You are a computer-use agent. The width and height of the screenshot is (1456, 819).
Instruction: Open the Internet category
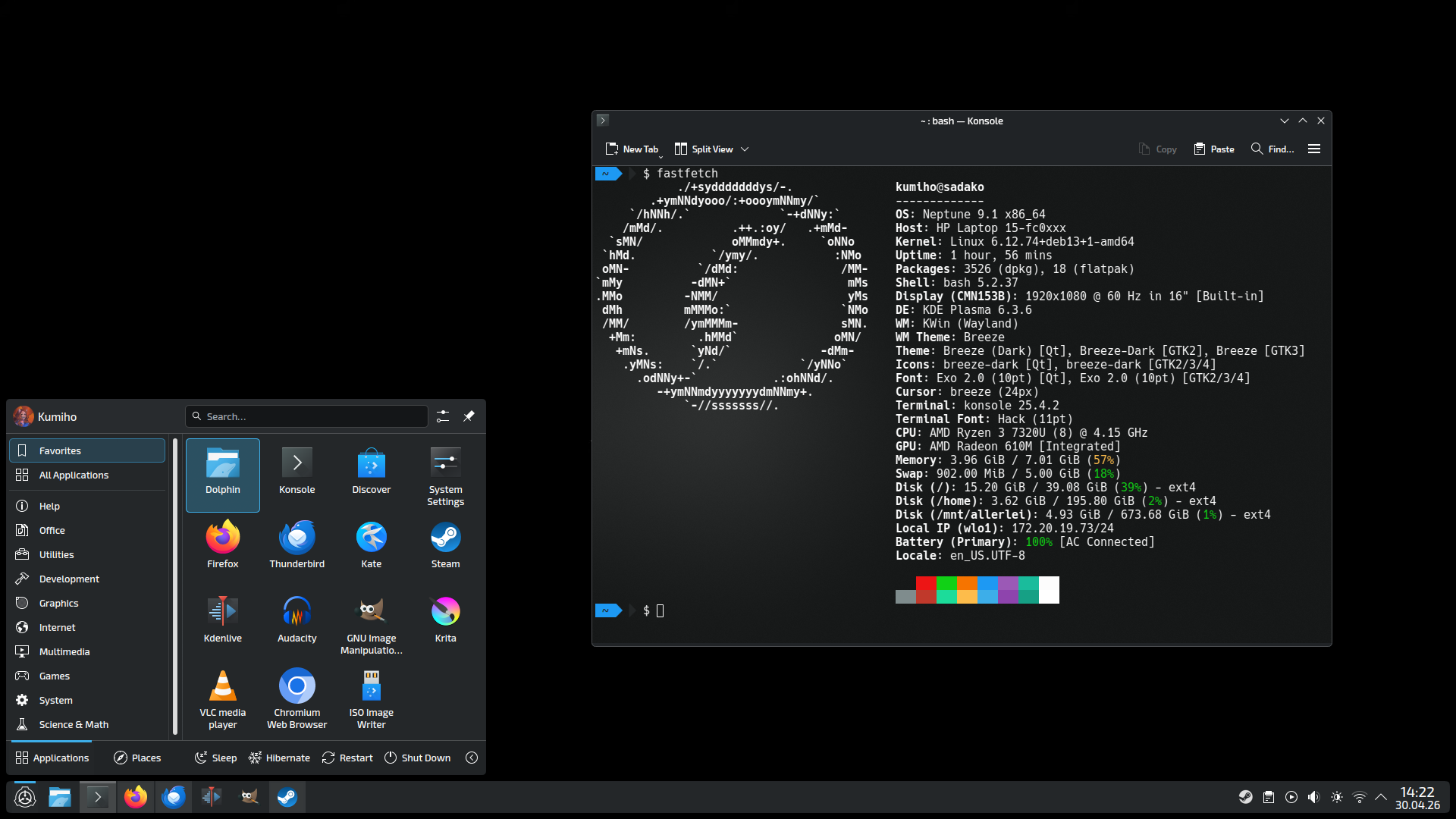pos(87,627)
